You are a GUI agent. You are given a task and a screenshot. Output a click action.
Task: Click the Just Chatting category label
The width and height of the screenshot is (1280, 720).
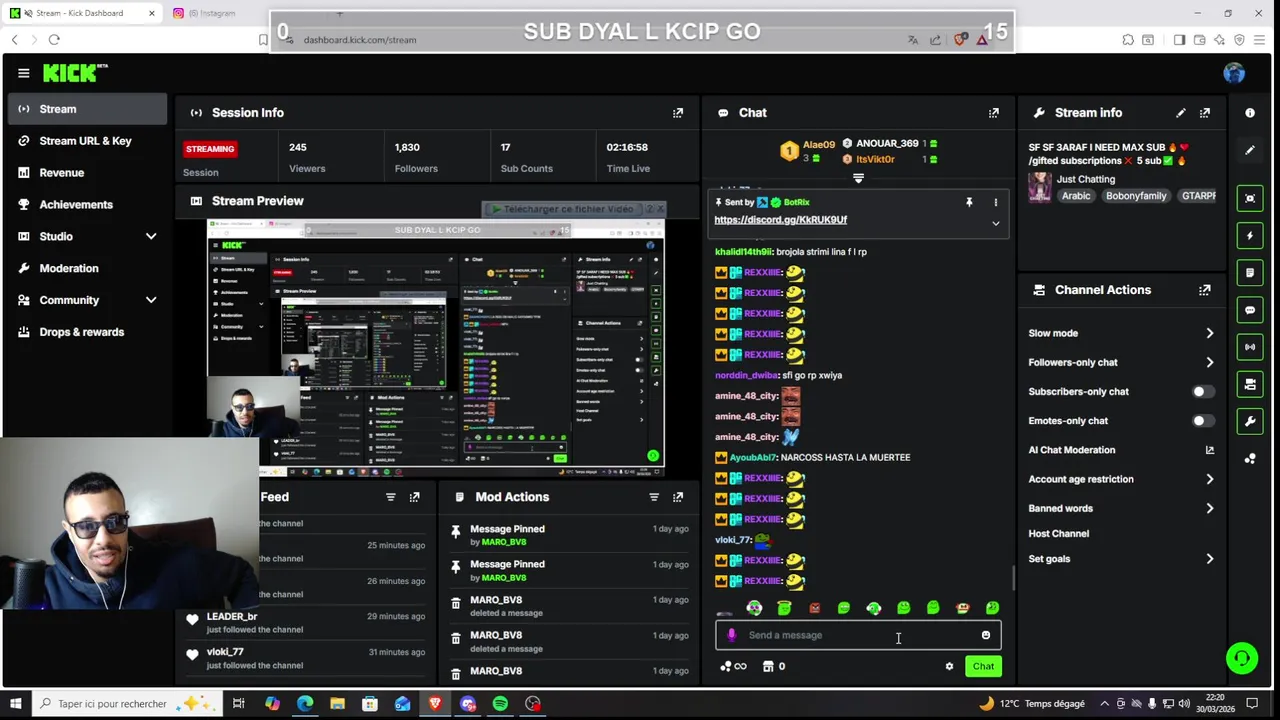point(1085,180)
